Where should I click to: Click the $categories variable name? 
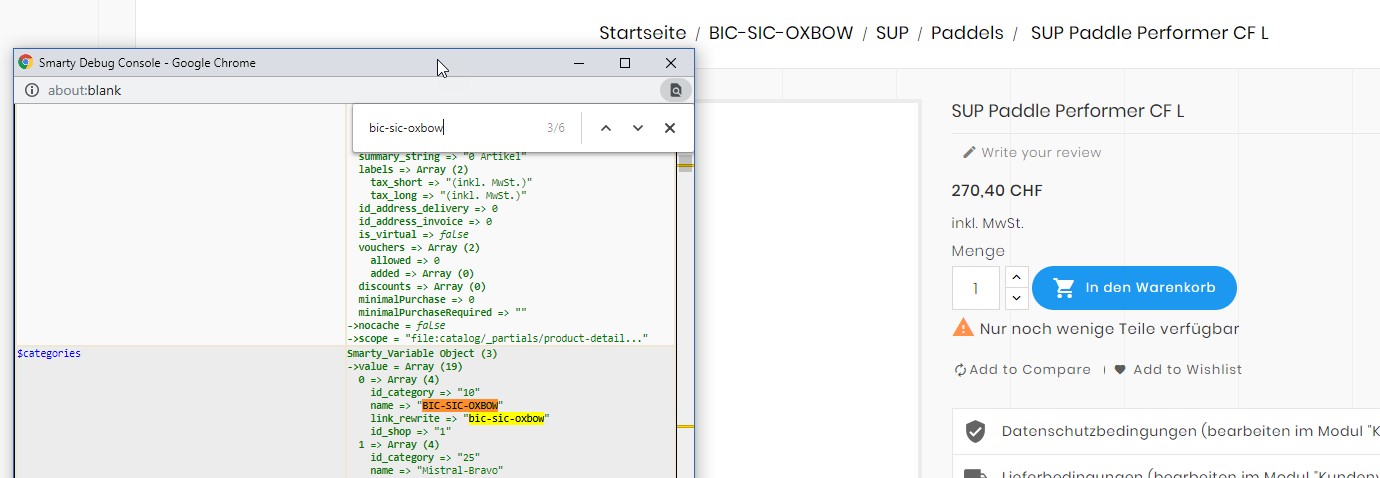(x=49, y=353)
